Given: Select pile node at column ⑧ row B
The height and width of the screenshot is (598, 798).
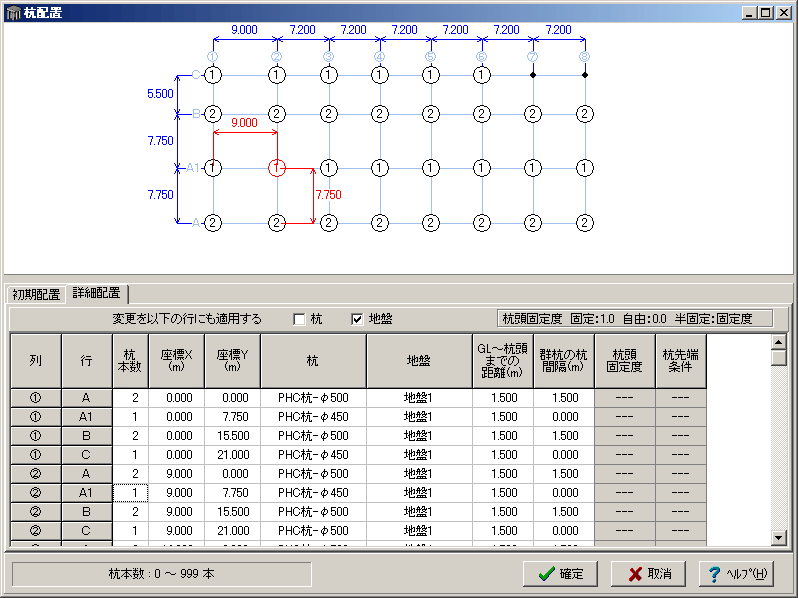Looking at the screenshot, I should click(585, 114).
